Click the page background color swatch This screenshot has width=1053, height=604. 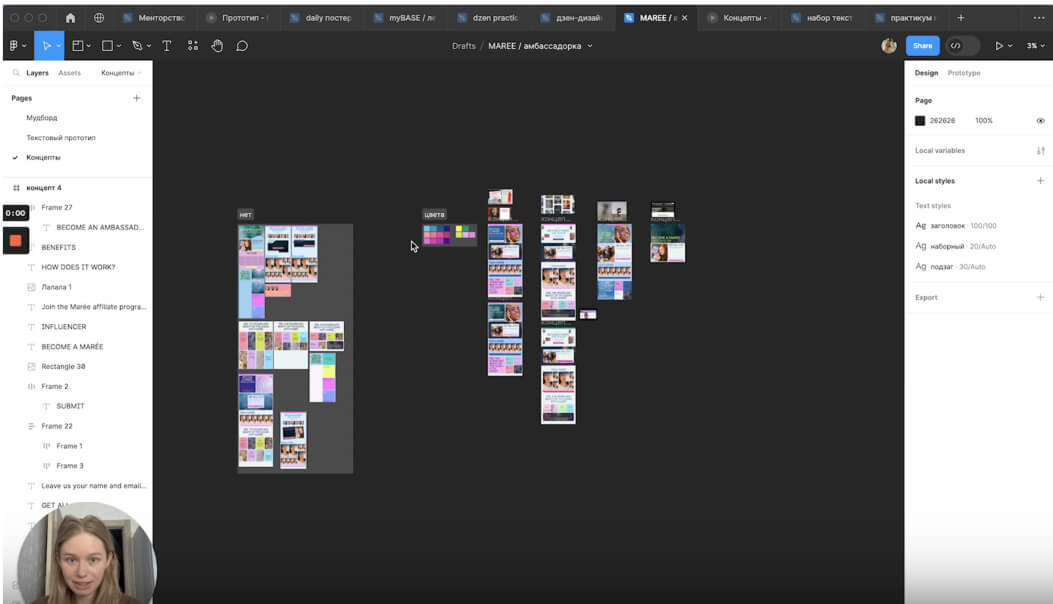pos(920,121)
